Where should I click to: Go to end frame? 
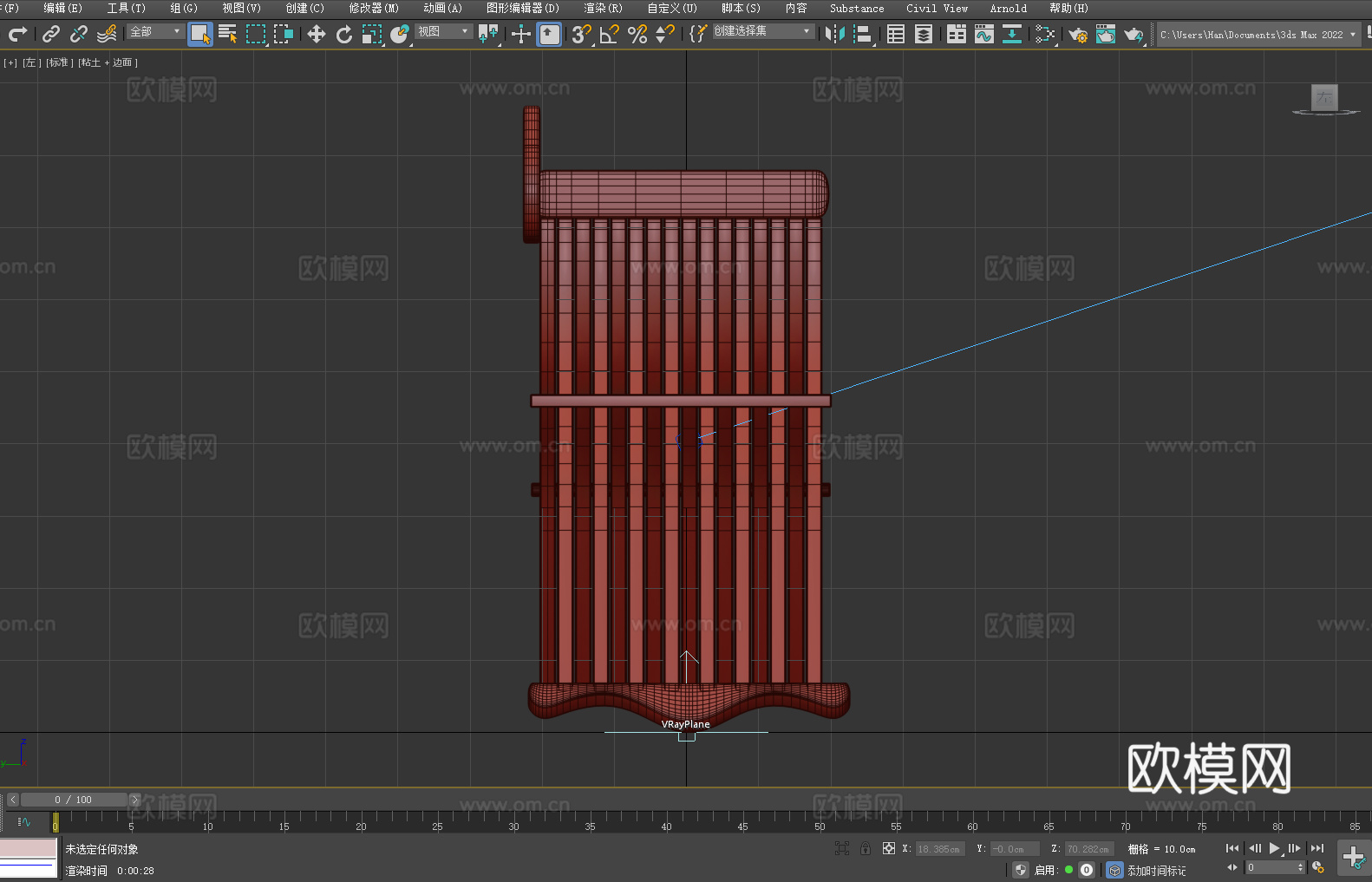click(x=1317, y=848)
